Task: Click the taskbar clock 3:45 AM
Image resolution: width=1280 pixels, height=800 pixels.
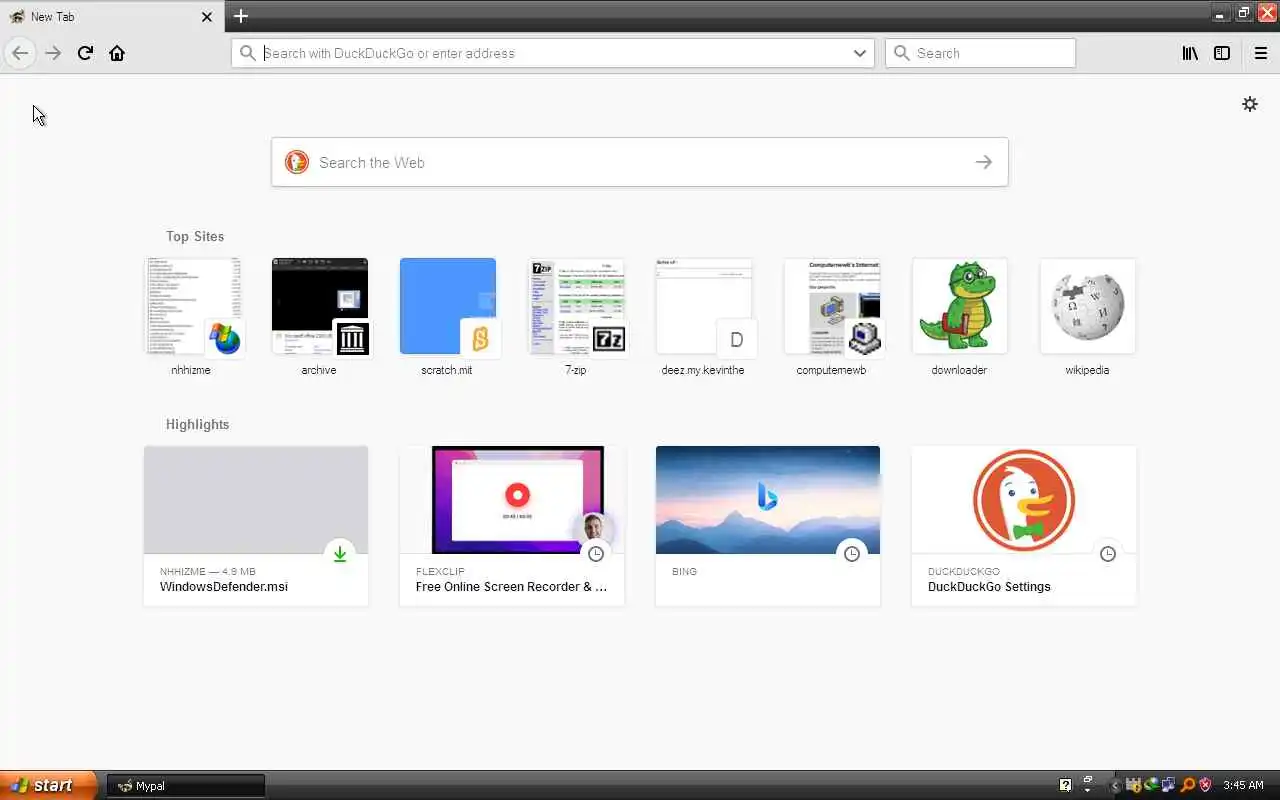Action: click(x=1243, y=785)
